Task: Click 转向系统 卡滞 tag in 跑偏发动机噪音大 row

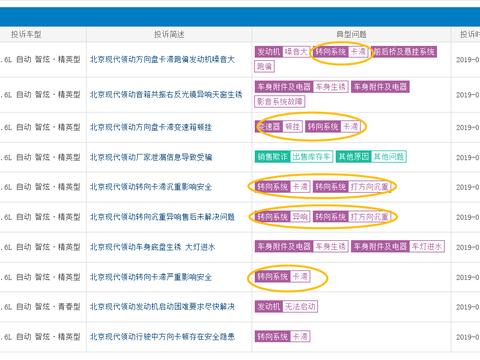Action: [x=341, y=52]
